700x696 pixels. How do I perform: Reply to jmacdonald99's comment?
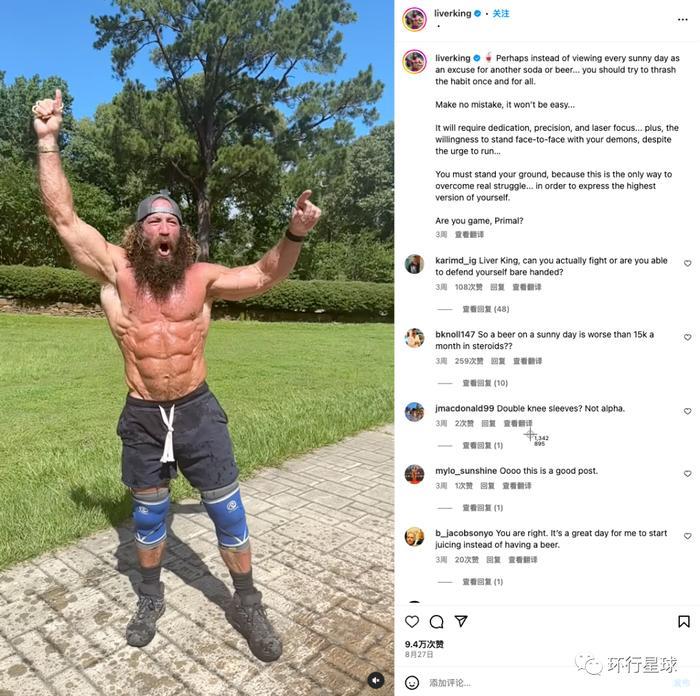click(488, 423)
